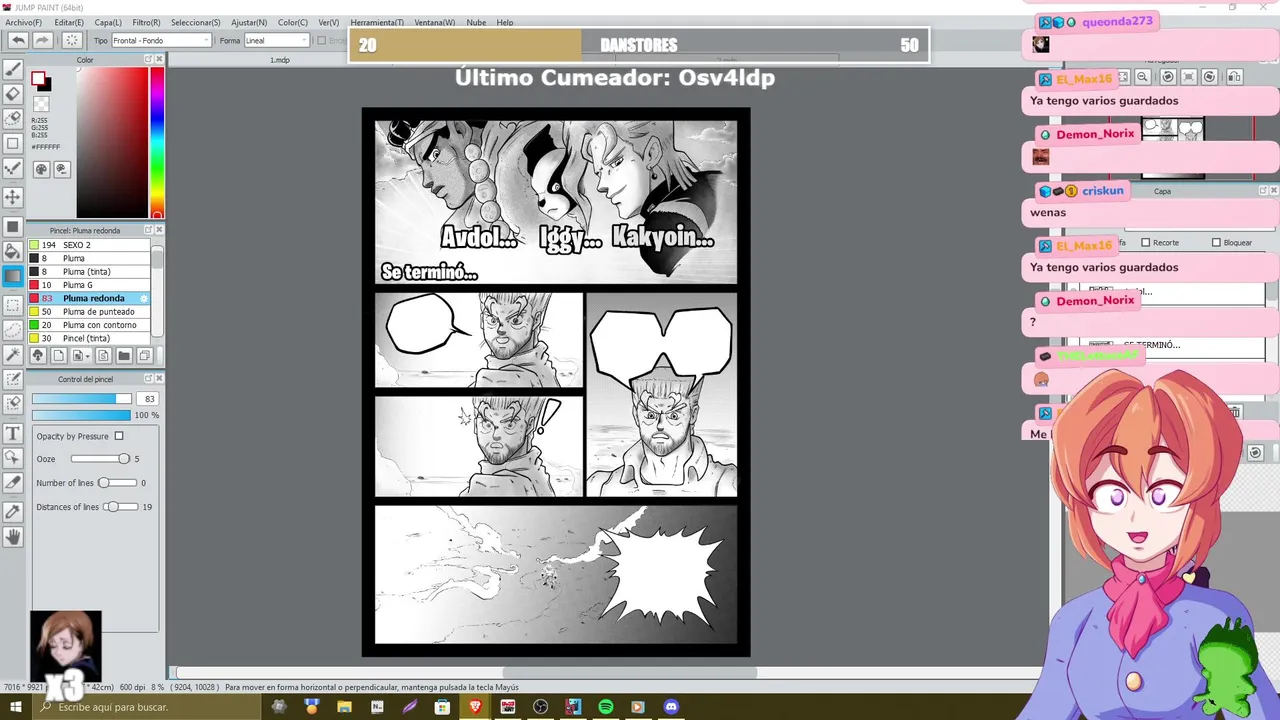Open the Filtro menu
The width and height of the screenshot is (1280, 720).
[x=146, y=22]
